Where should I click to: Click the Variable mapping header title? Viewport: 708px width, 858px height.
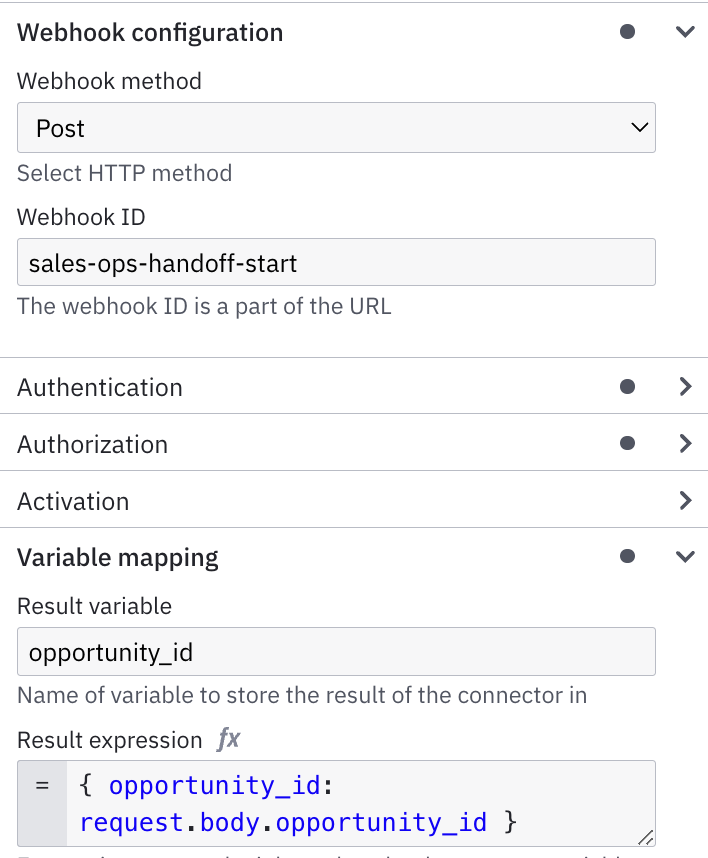tap(118, 558)
